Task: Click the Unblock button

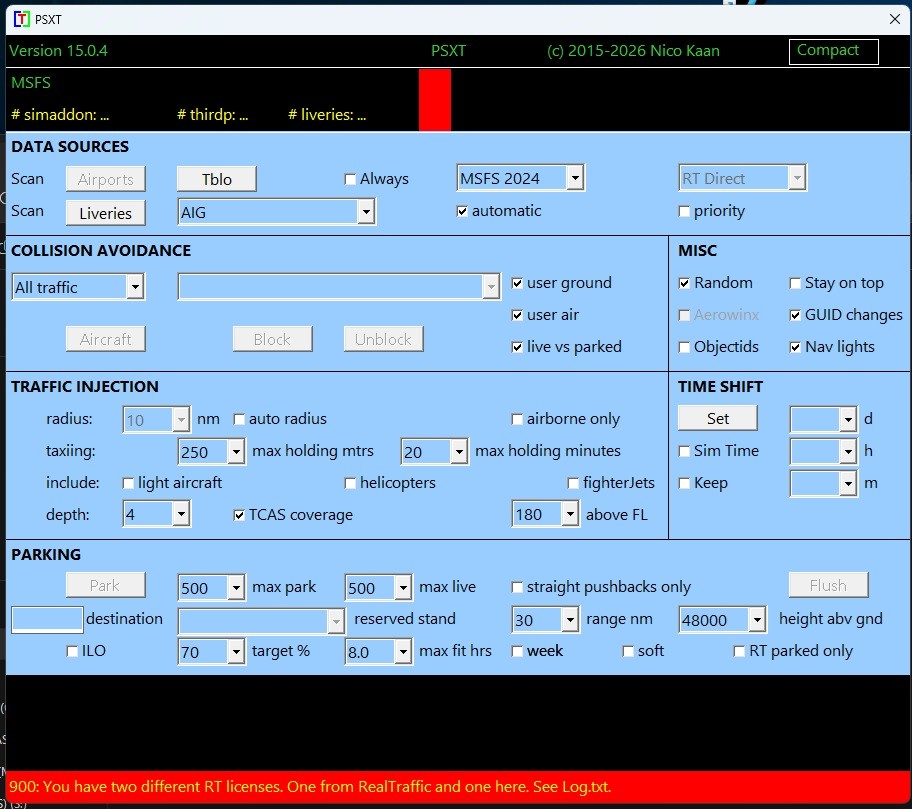Action: click(383, 339)
